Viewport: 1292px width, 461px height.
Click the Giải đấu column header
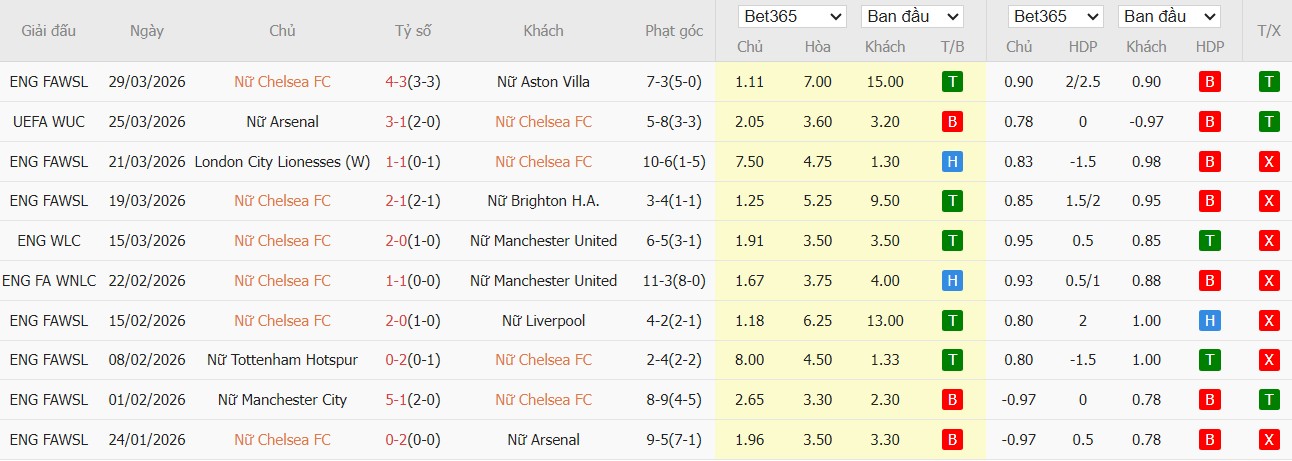[49, 31]
